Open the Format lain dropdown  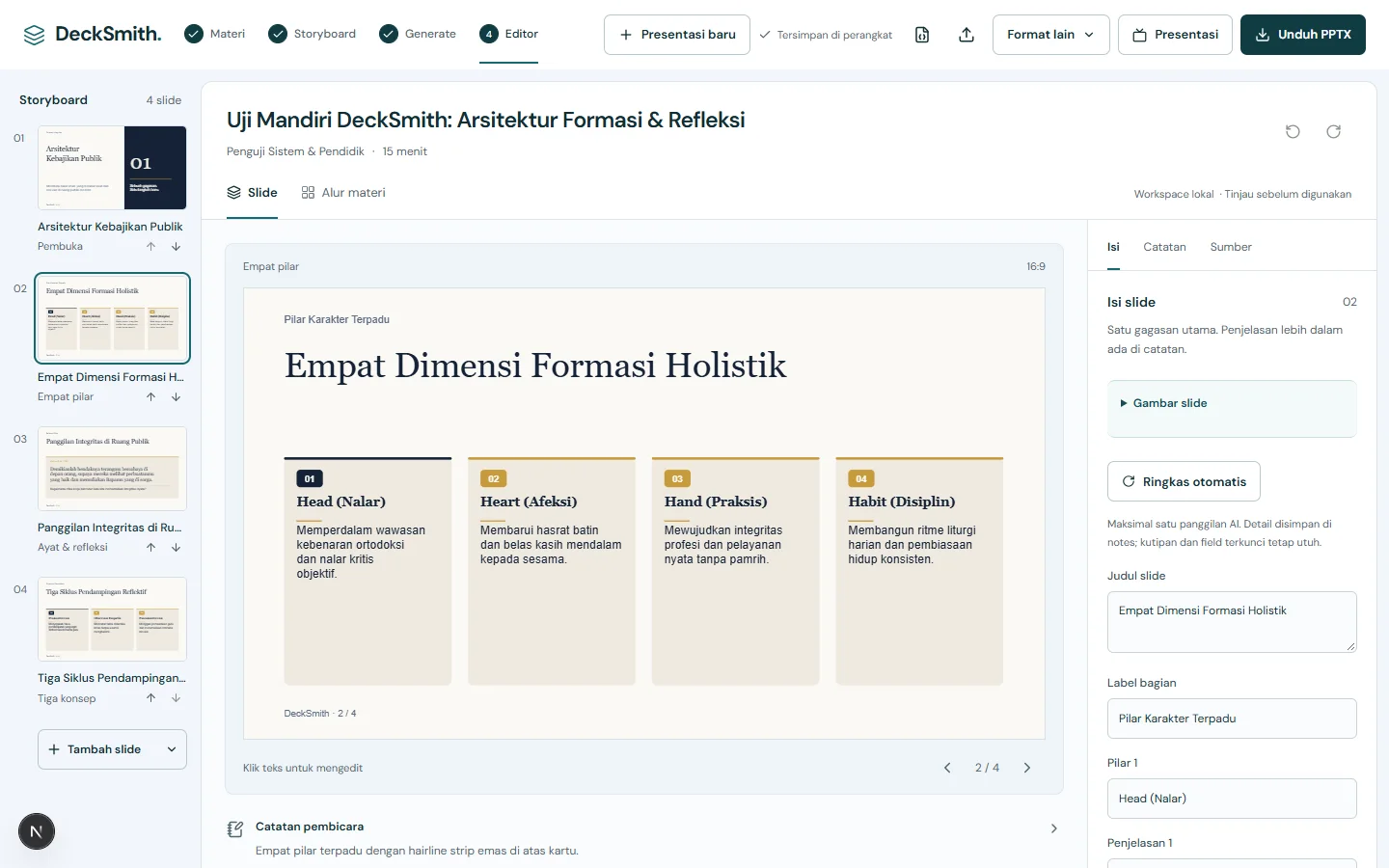coord(1050,35)
